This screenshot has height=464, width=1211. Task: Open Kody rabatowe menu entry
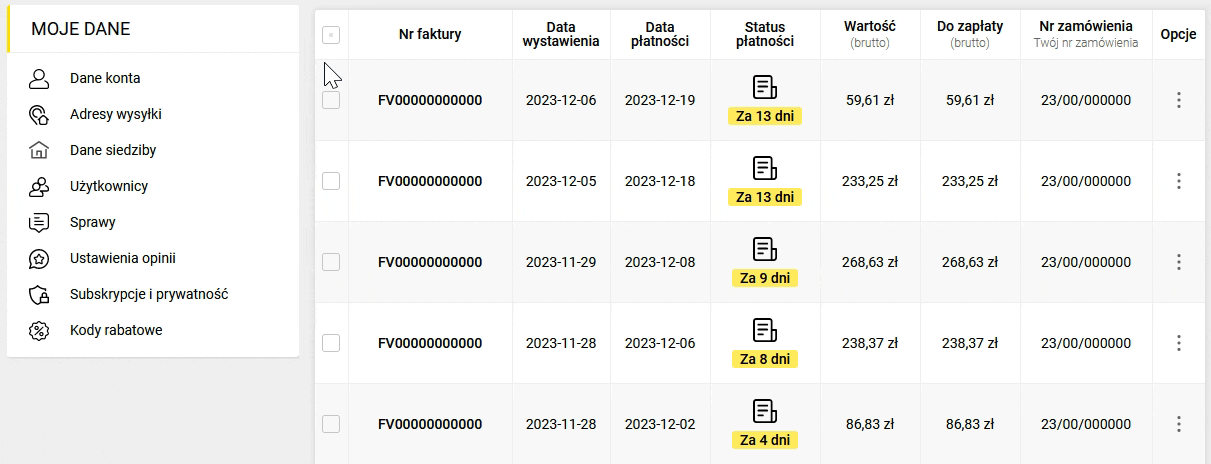point(116,330)
